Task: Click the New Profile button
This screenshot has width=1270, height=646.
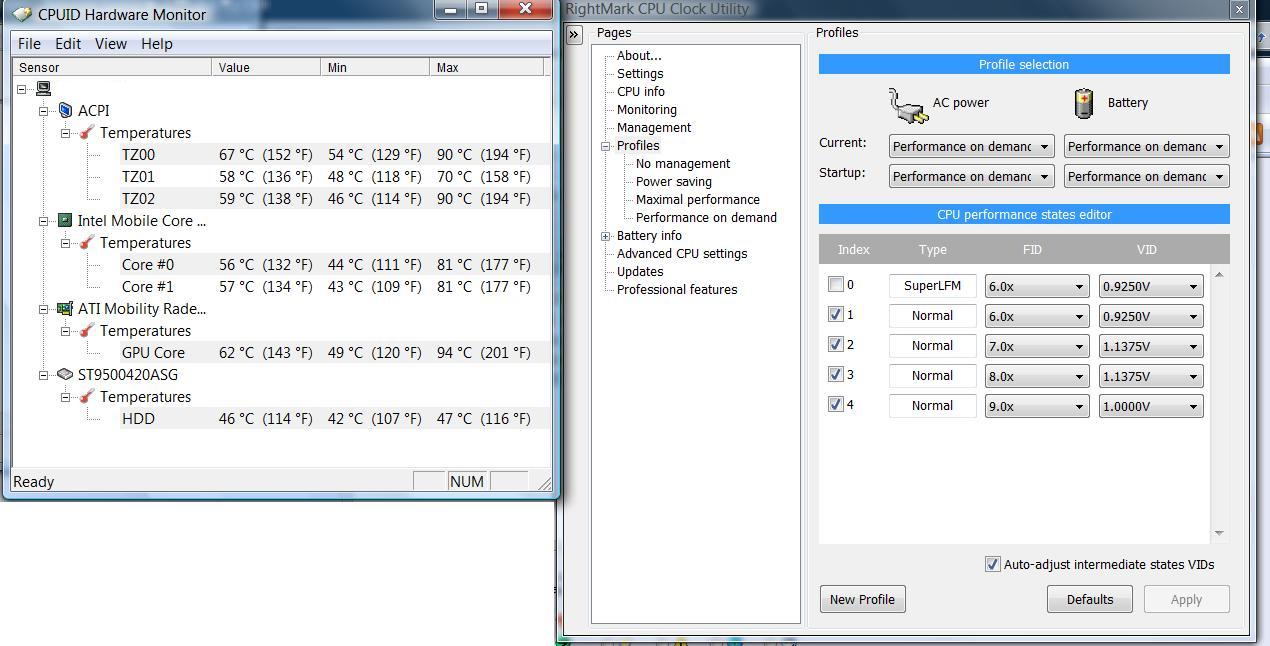Action: [x=862, y=599]
